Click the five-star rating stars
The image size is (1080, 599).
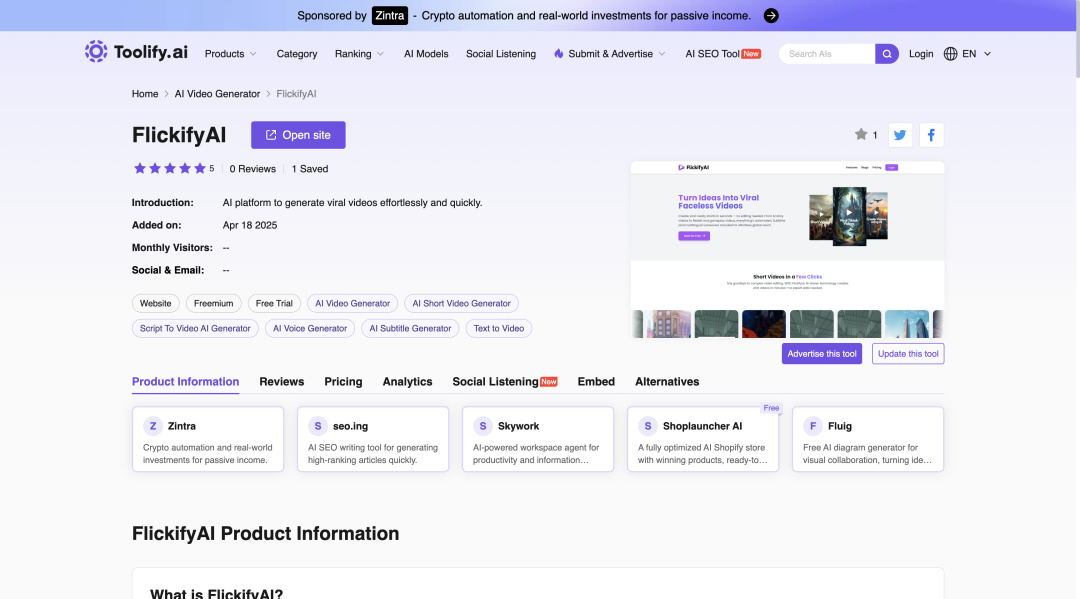(169, 169)
